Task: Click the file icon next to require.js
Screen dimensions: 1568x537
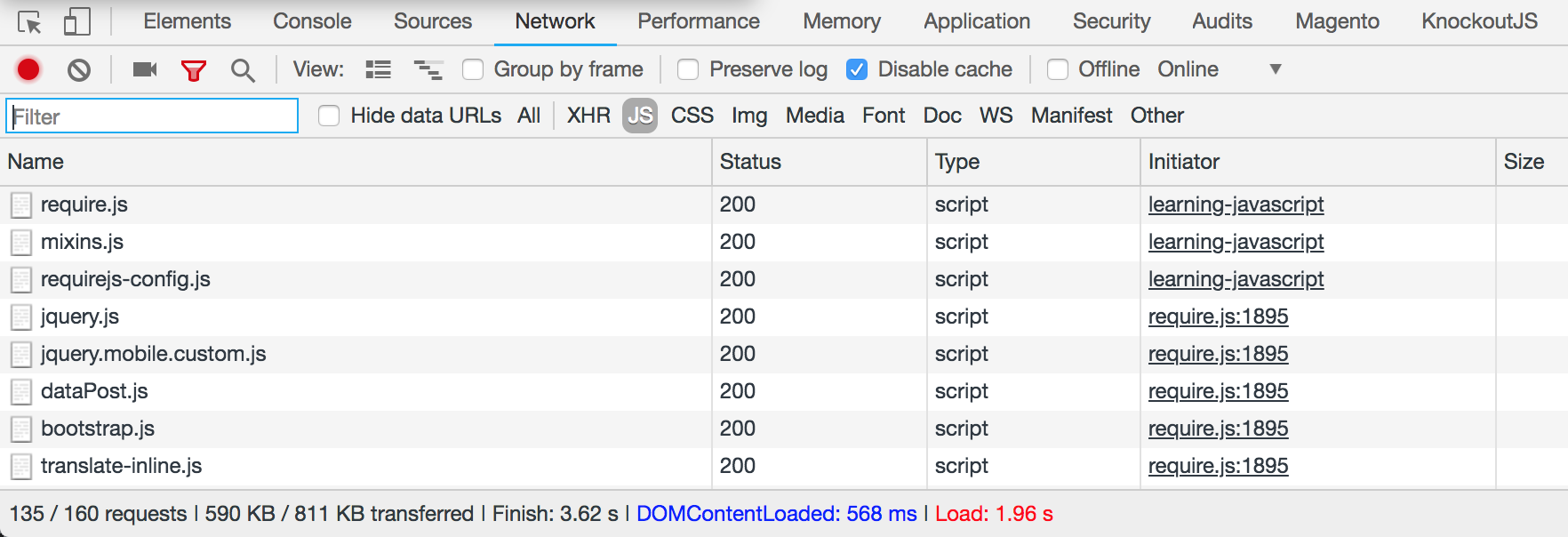Action: [21, 205]
